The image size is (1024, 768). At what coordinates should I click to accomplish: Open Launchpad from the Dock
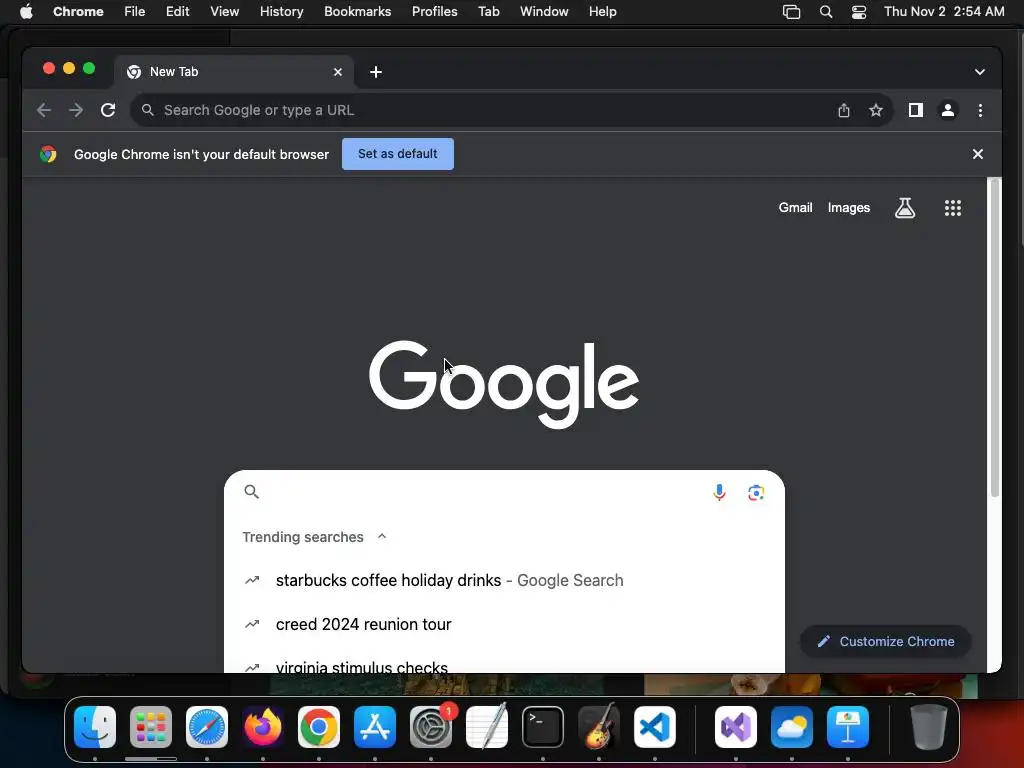[151, 727]
